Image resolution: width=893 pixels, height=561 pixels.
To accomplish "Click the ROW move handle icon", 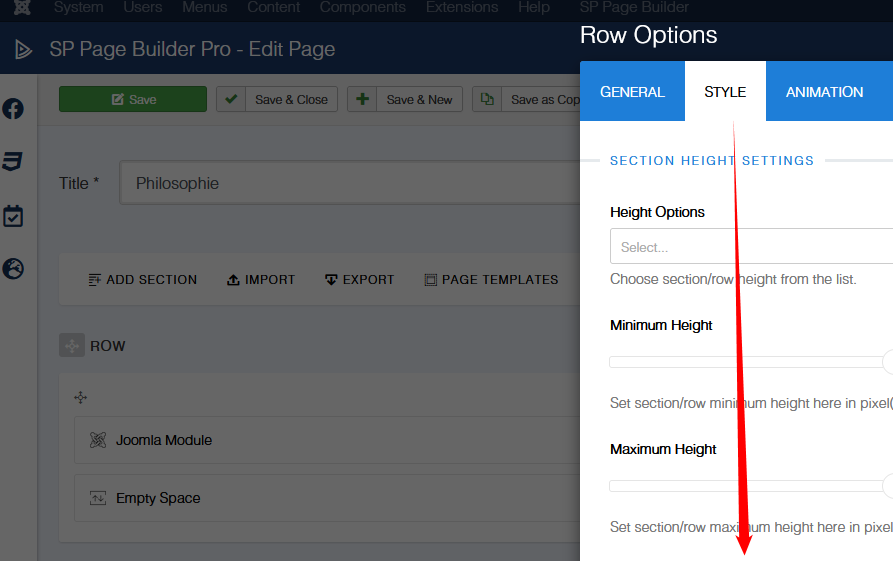I will coord(71,346).
